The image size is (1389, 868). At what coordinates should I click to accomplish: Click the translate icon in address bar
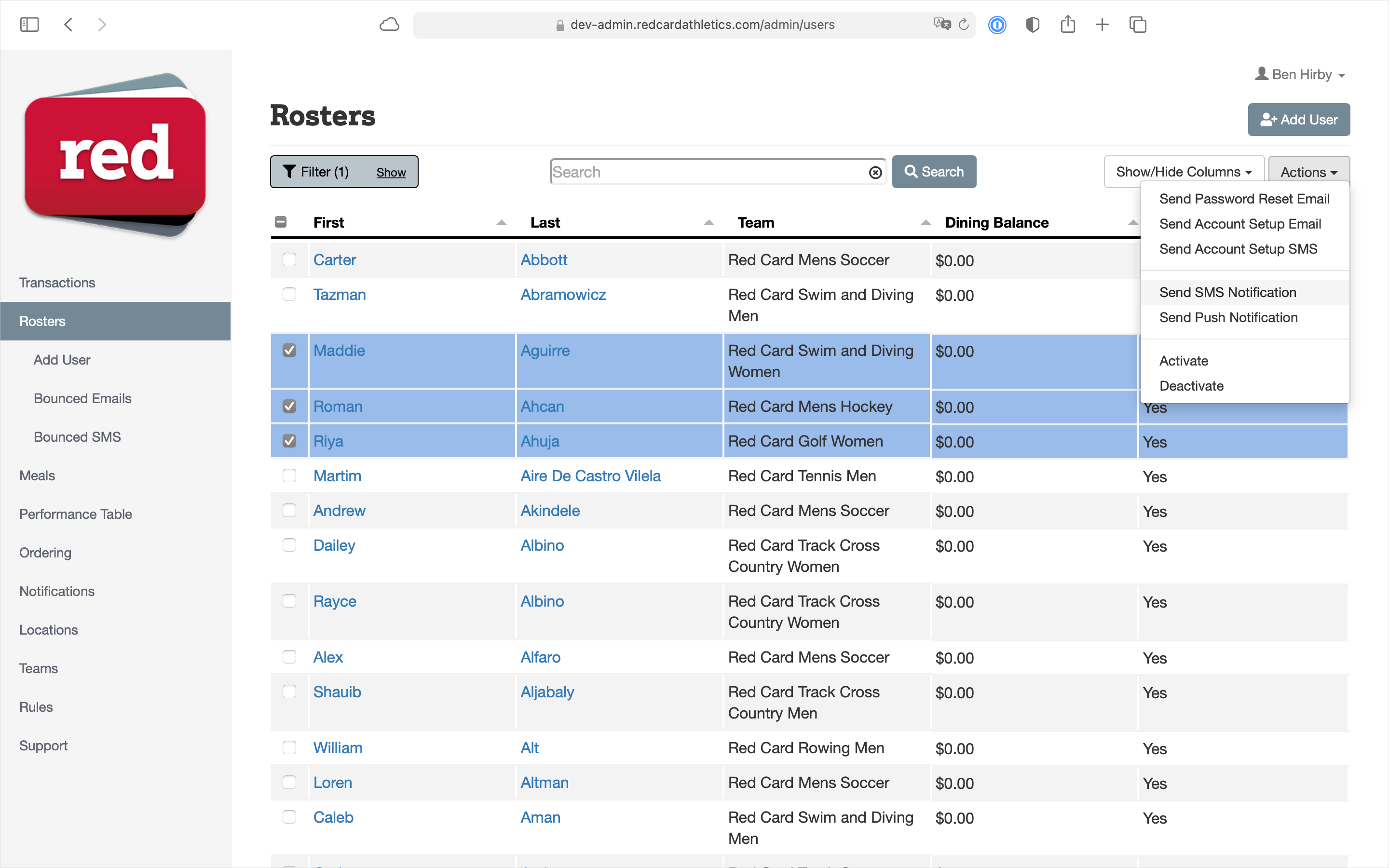pos(941,24)
